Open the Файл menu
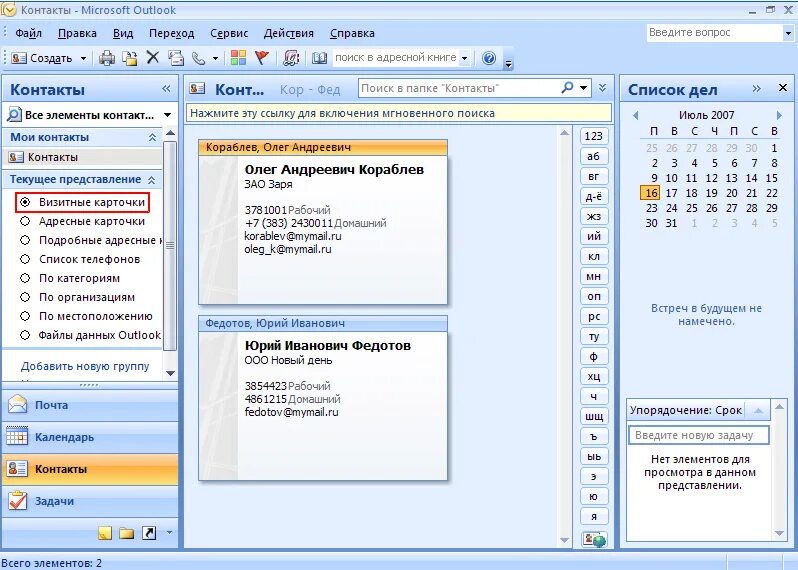798x570 pixels. 28,33
